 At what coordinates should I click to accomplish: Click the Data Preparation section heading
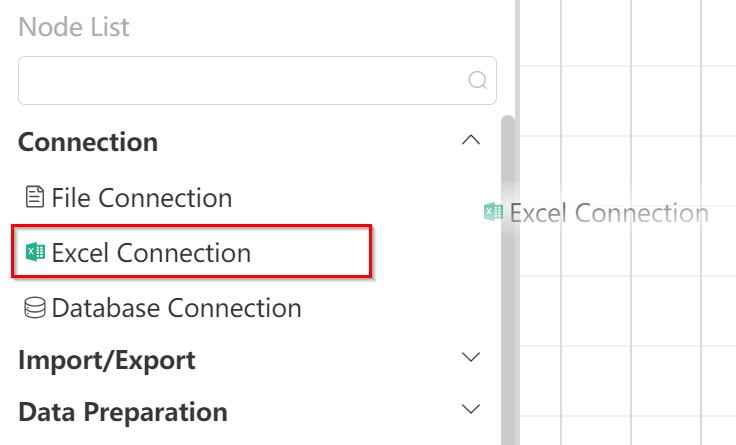[123, 412]
